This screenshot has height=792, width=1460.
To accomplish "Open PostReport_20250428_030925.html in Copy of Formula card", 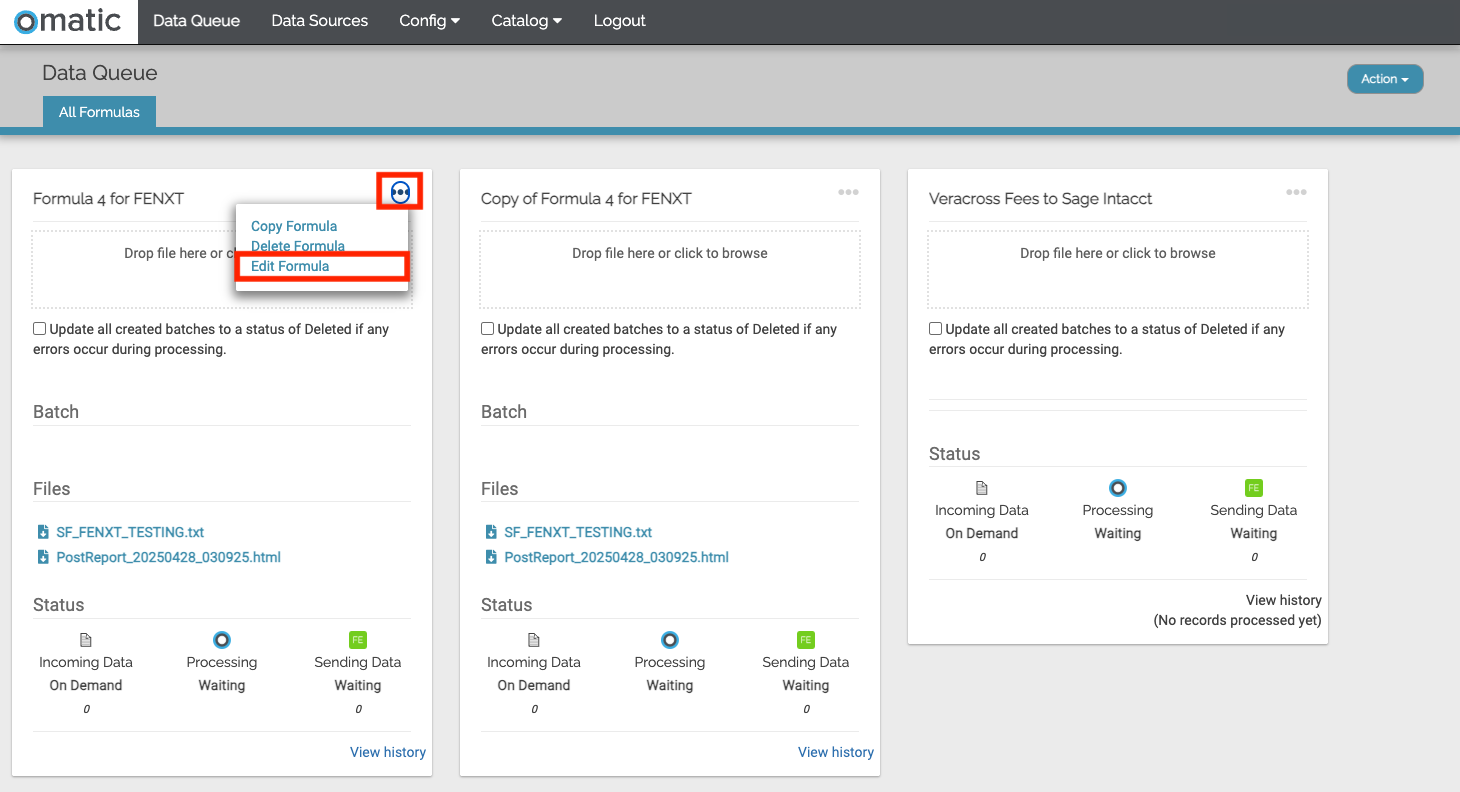I will click(616, 557).
